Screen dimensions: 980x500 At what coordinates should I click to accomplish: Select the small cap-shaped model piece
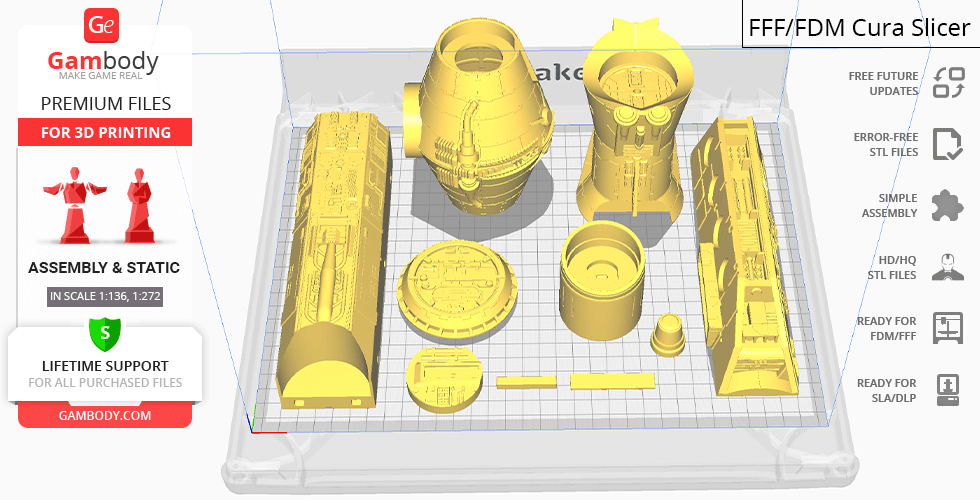(x=668, y=333)
